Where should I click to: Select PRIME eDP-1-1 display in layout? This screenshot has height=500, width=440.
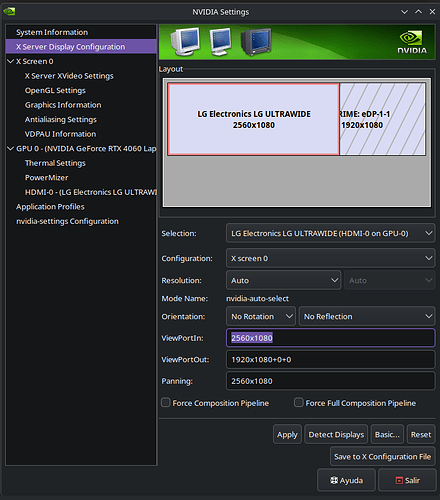(x=382, y=119)
